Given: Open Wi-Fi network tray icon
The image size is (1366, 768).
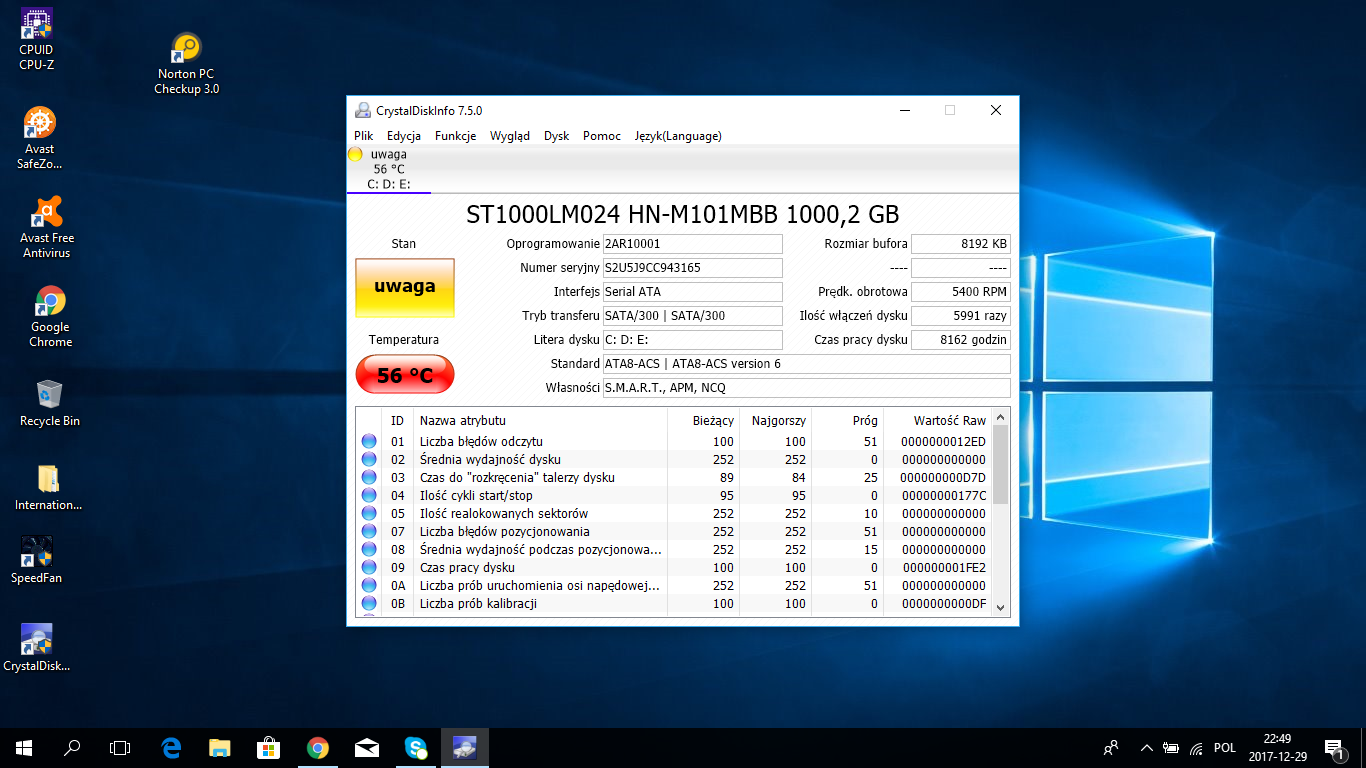Looking at the screenshot, I should (x=1197, y=747).
